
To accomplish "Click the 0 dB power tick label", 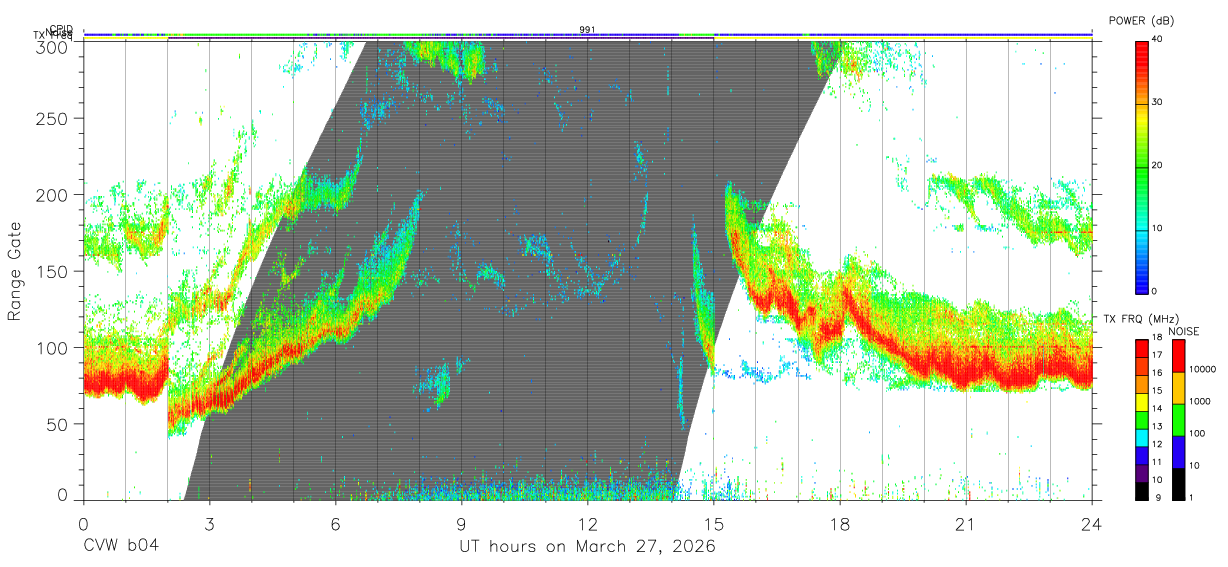I will pos(1156,291).
